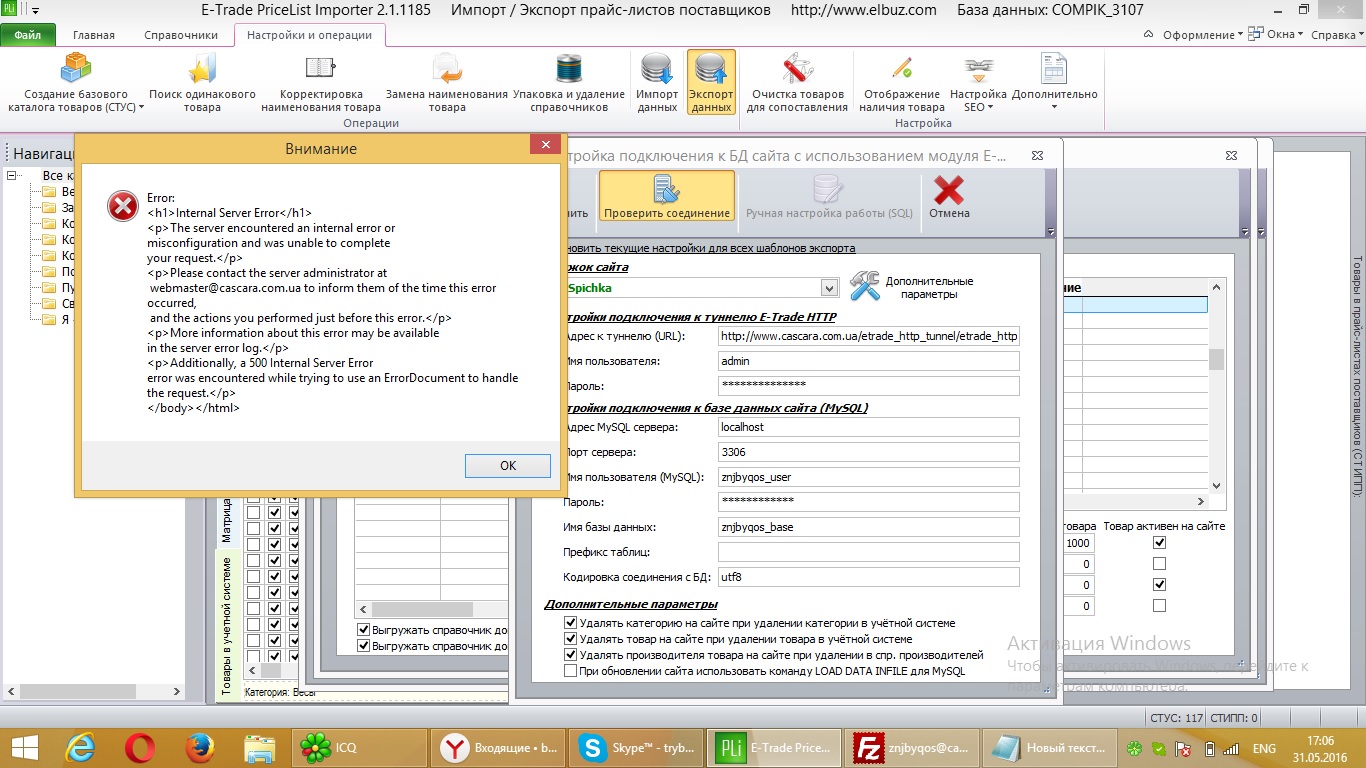Open Замена наименования товара tool
This screenshot has width=1366, height=768.
point(447,82)
